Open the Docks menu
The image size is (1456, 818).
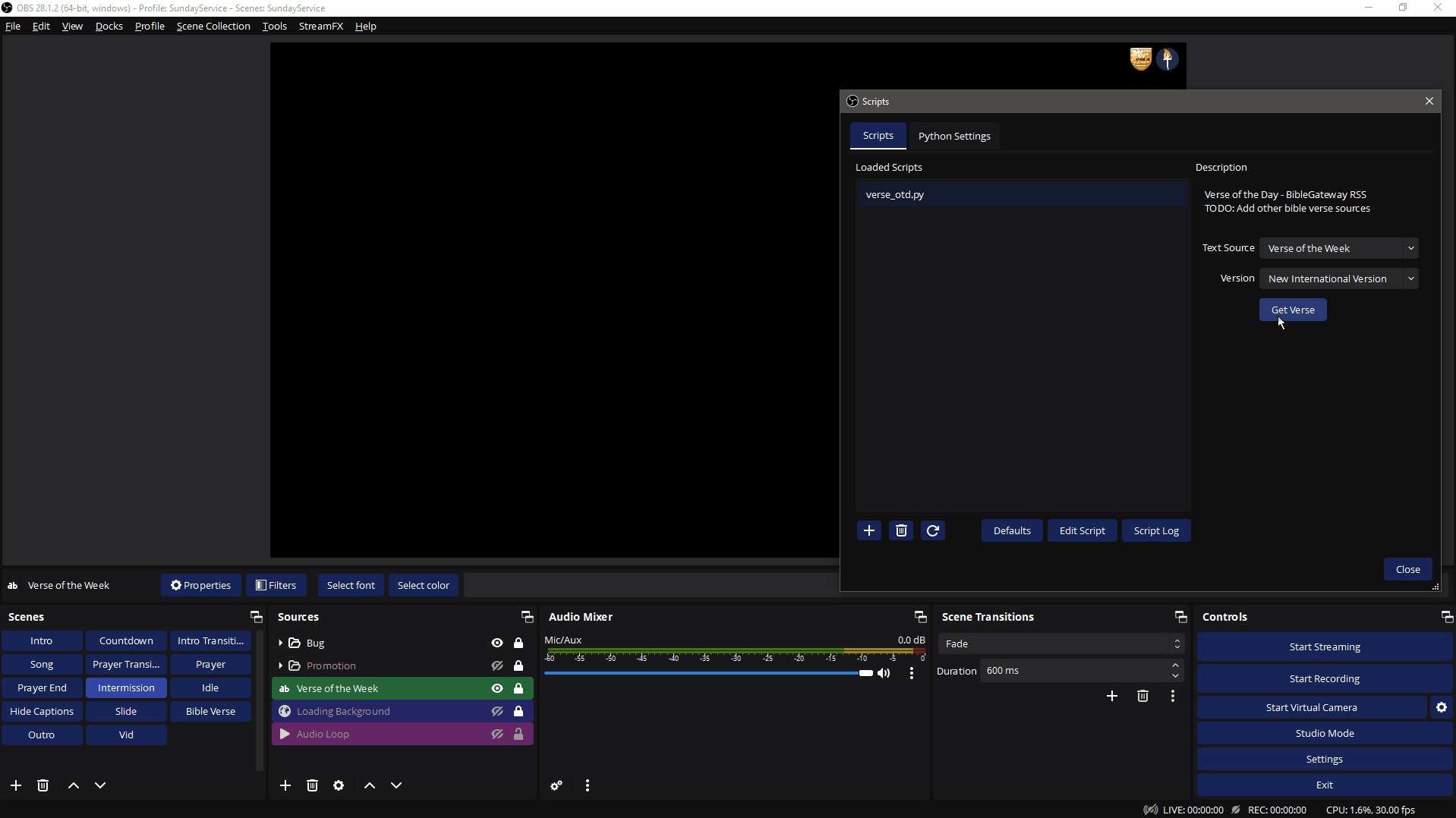[x=109, y=26]
